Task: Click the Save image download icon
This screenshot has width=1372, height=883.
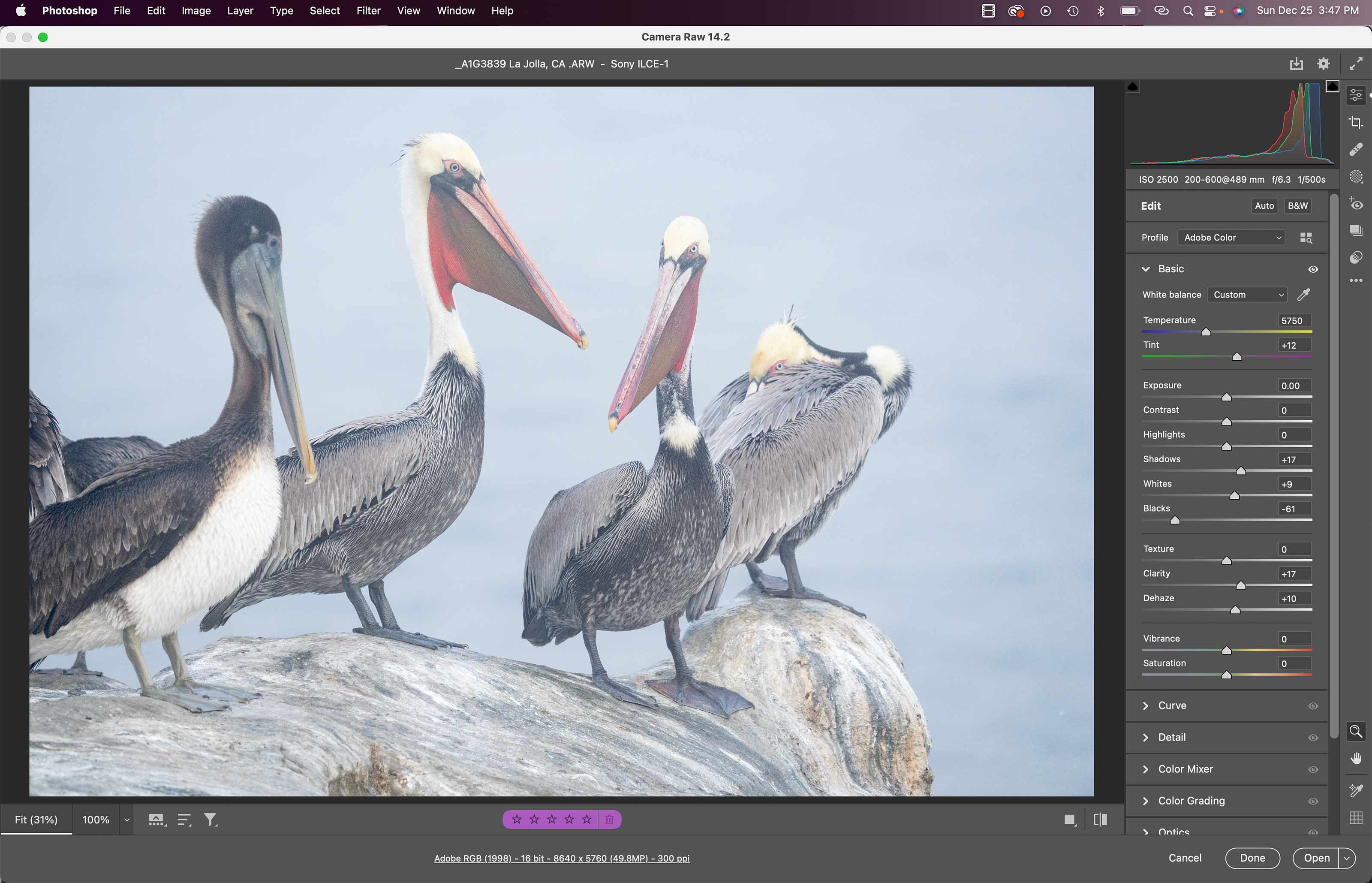Action: pos(1297,63)
